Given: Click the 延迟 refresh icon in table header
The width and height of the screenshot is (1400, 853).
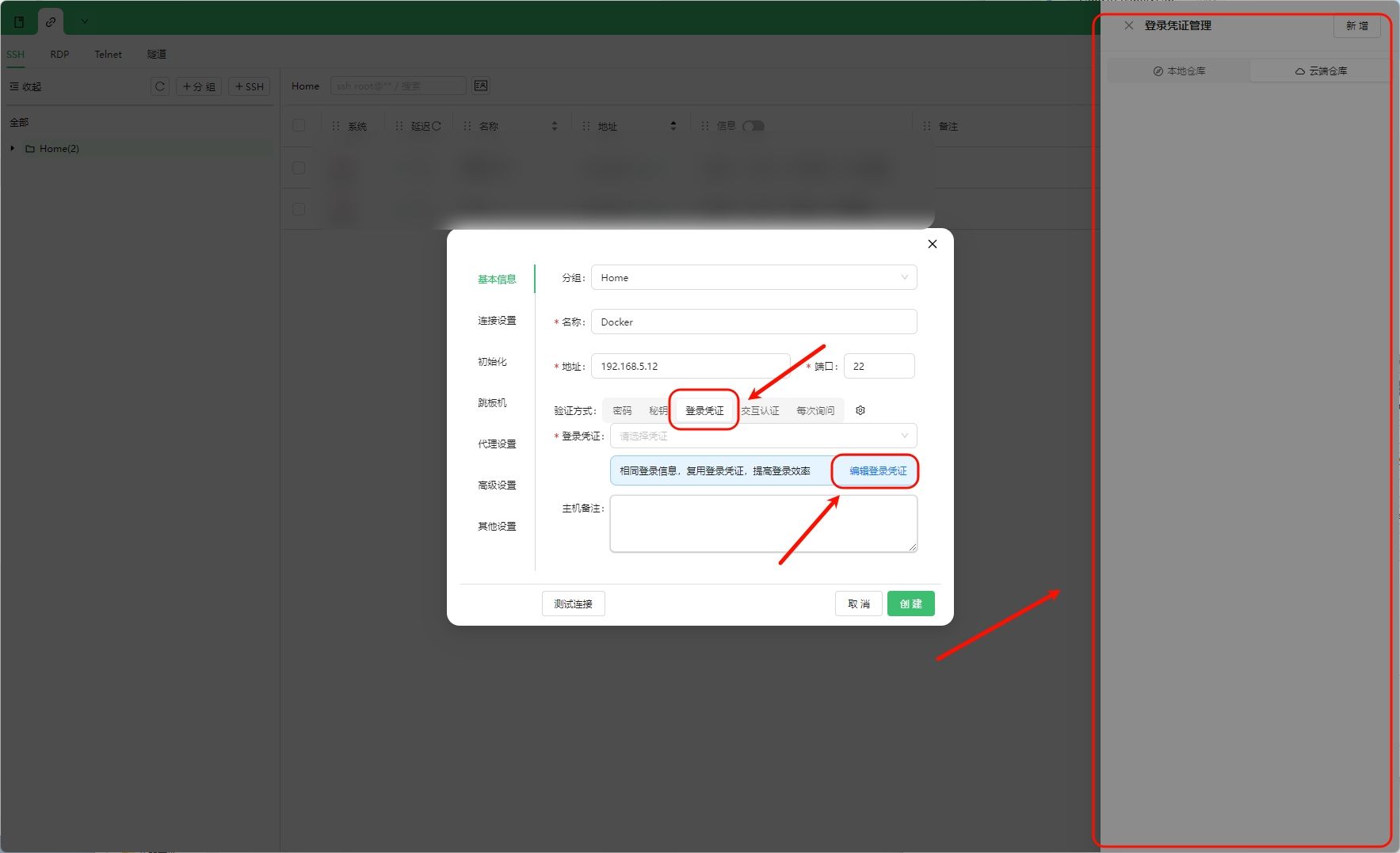Looking at the screenshot, I should point(437,126).
